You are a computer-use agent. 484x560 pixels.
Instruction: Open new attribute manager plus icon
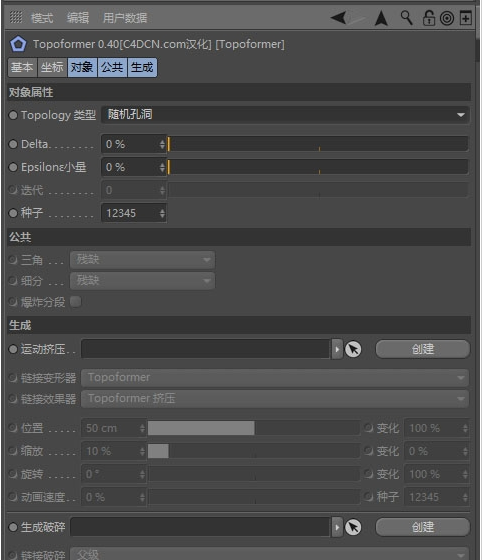(x=466, y=18)
